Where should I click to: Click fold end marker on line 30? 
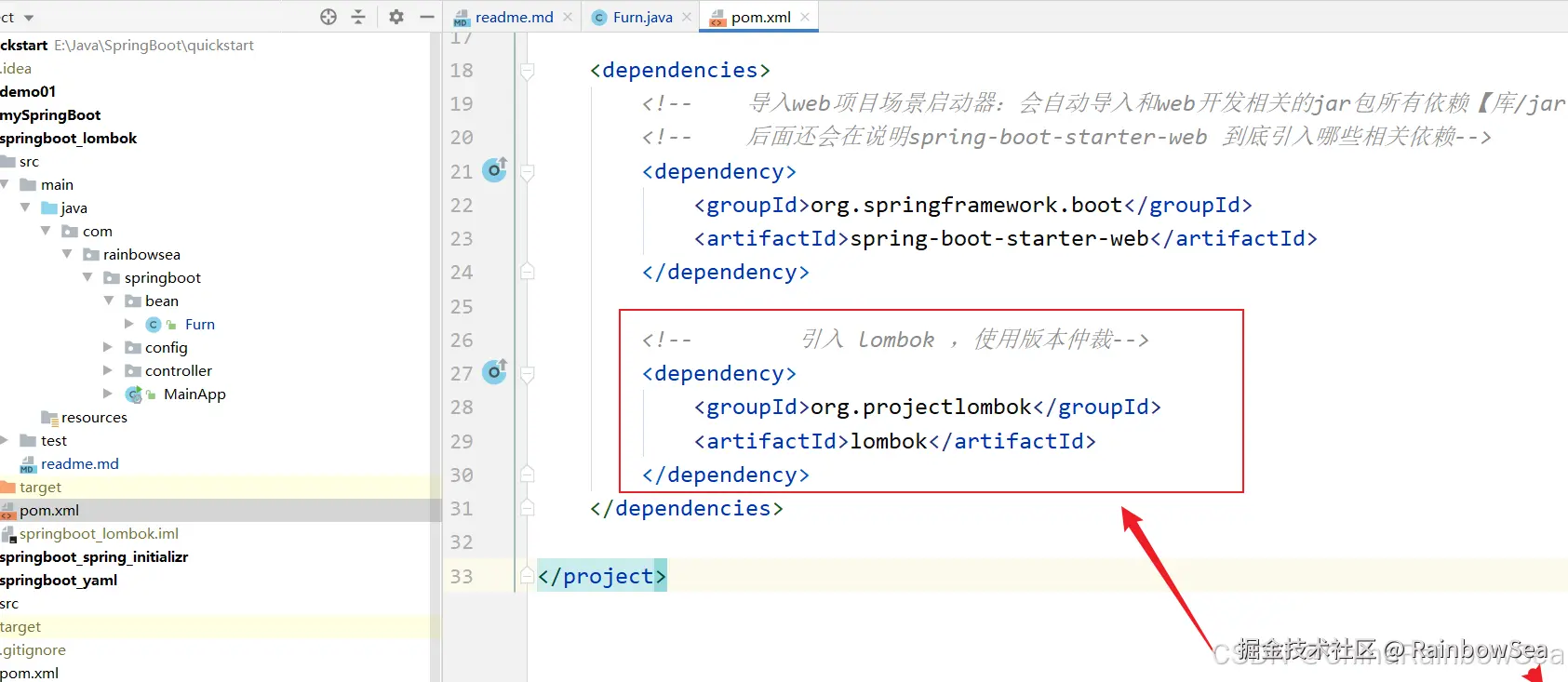pyautogui.click(x=528, y=475)
